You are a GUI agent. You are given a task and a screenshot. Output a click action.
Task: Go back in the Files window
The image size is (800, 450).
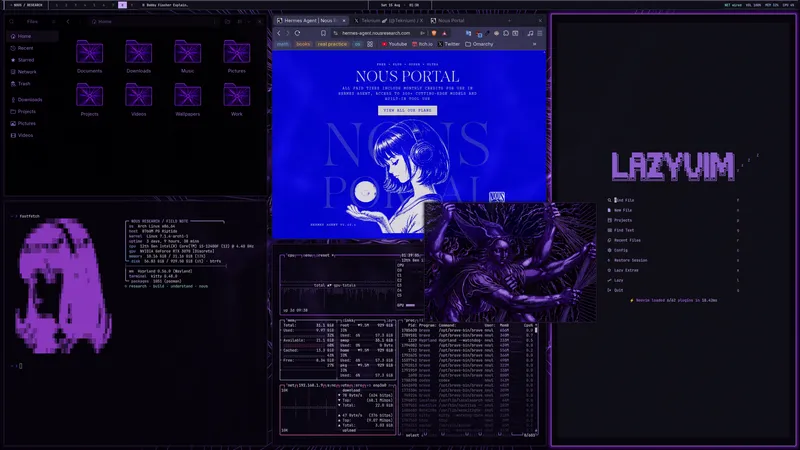point(68,21)
